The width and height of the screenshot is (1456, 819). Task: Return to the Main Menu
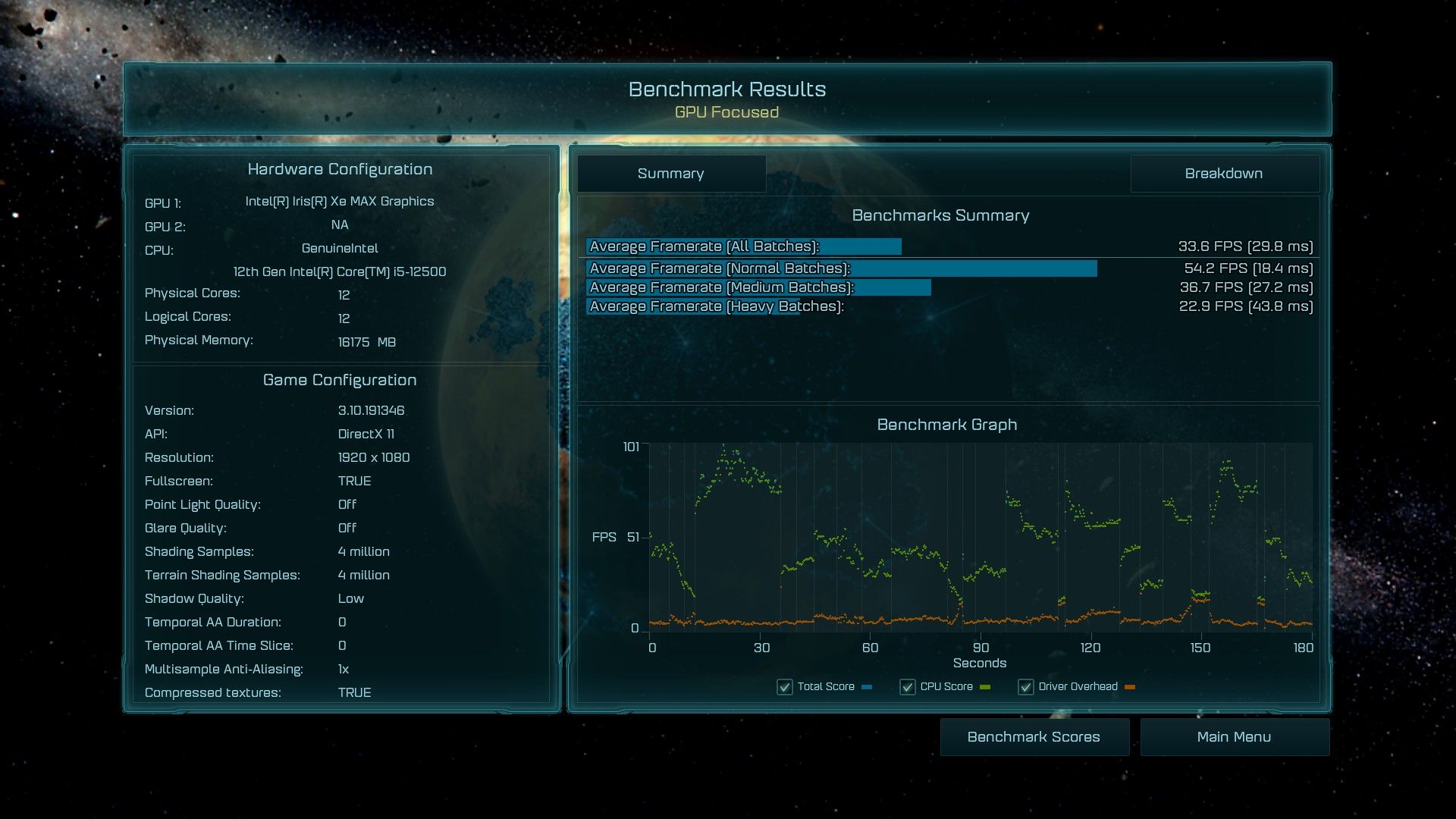1234,737
